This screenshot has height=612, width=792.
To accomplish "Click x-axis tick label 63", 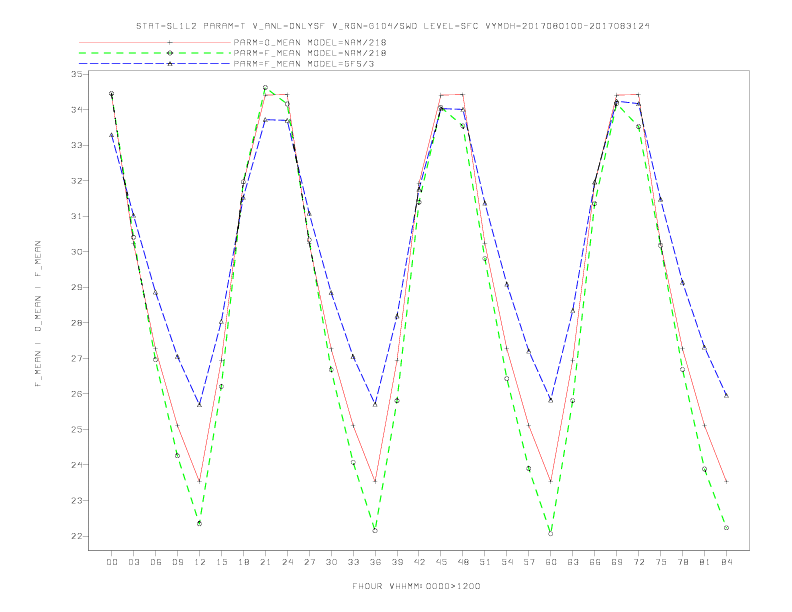I will tap(573, 562).
